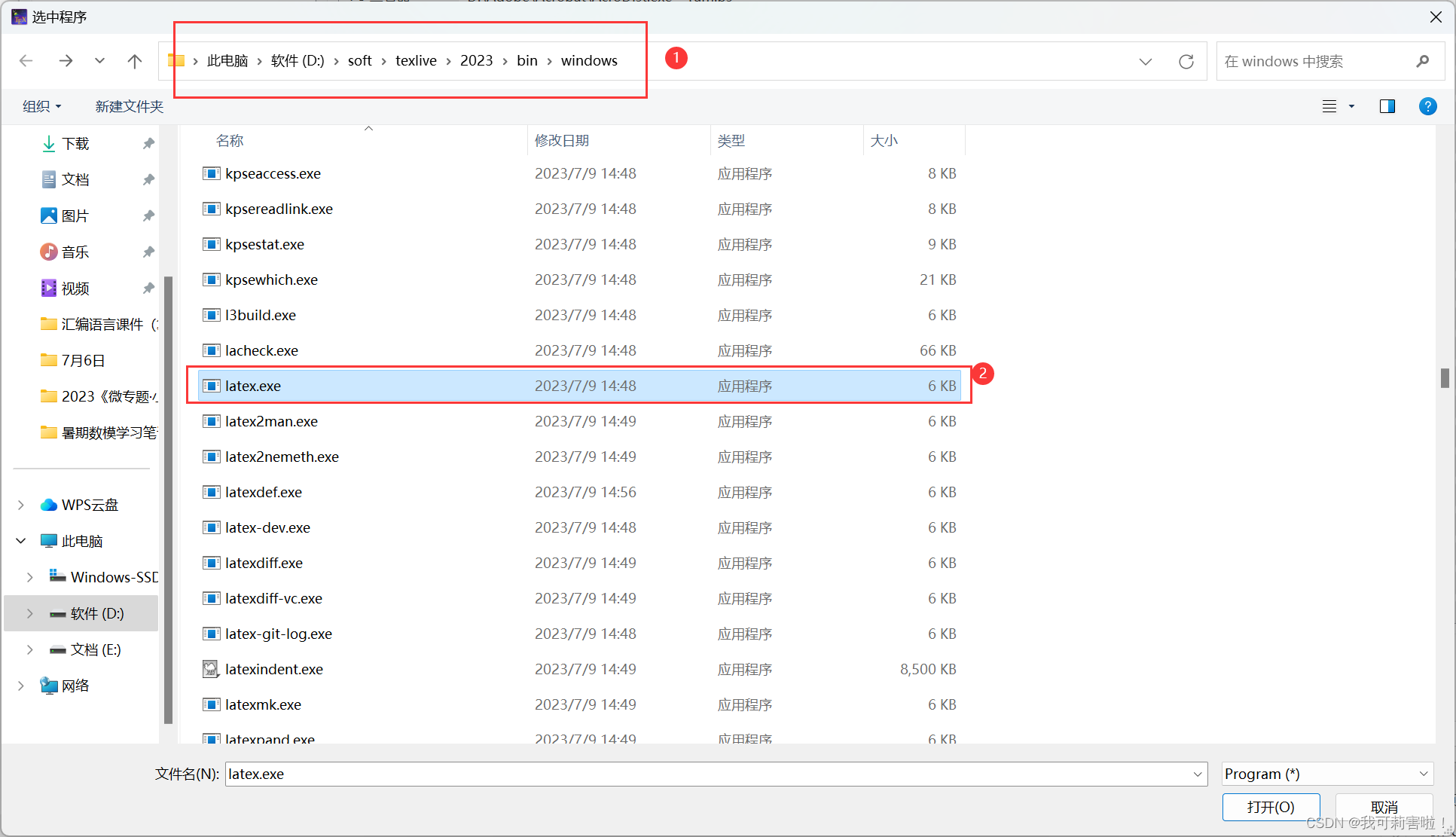This screenshot has width=1456, height=837.
Task: Refresh the current folder view
Action: [1186, 61]
